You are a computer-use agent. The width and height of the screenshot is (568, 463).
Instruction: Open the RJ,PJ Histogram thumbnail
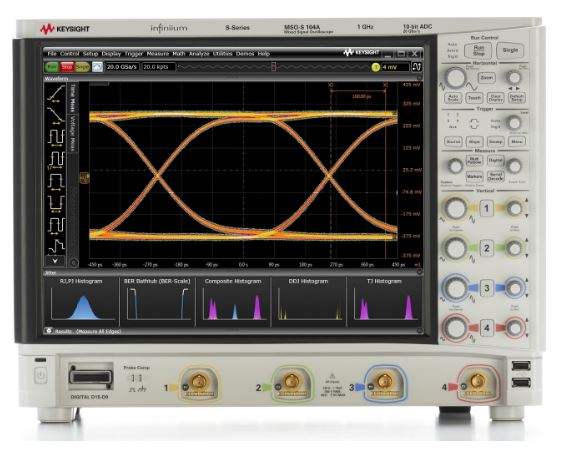click(81, 301)
